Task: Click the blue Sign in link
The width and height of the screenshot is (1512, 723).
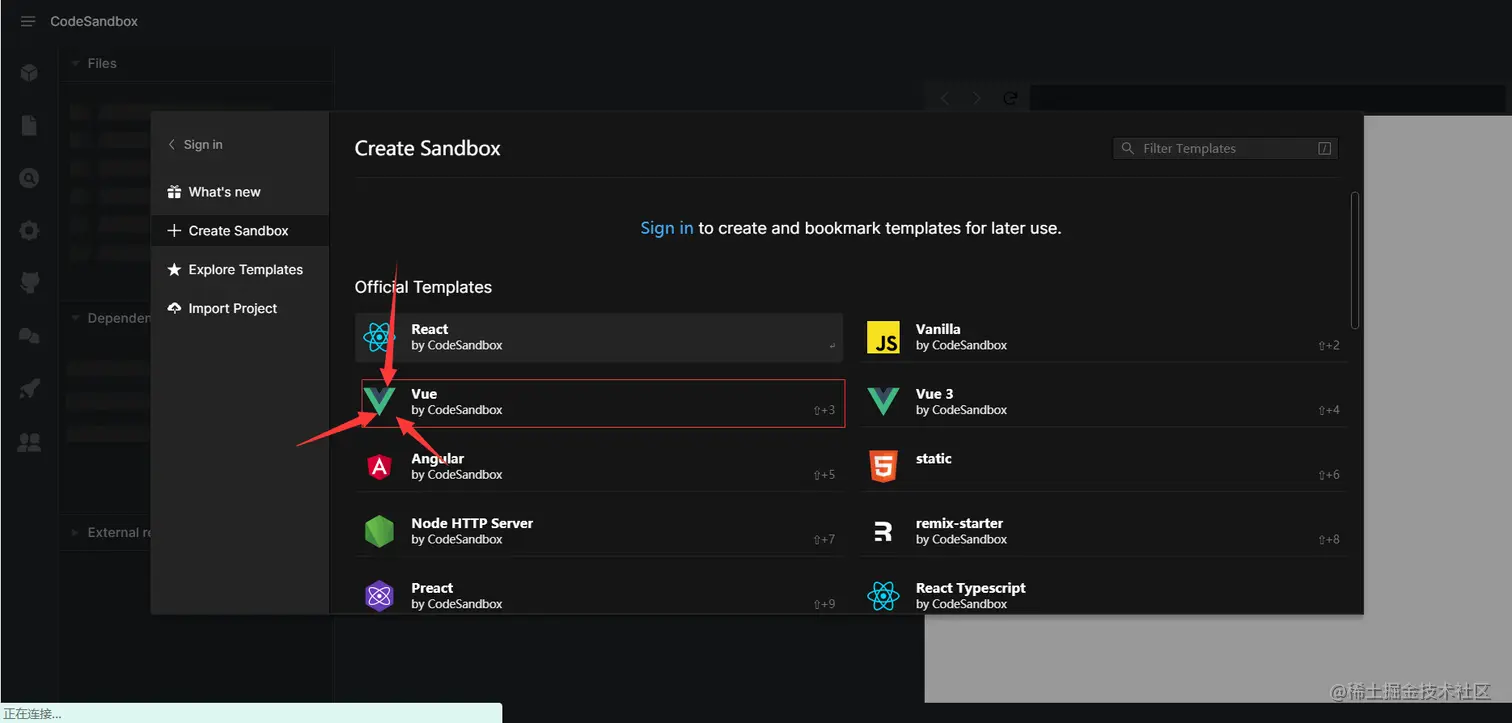Action: (666, 228)
